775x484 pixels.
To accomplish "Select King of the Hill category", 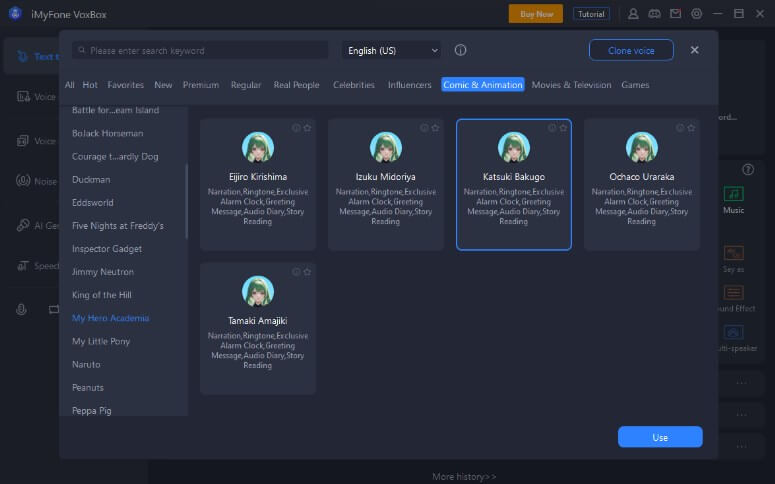I will click(x=101, y=295).
